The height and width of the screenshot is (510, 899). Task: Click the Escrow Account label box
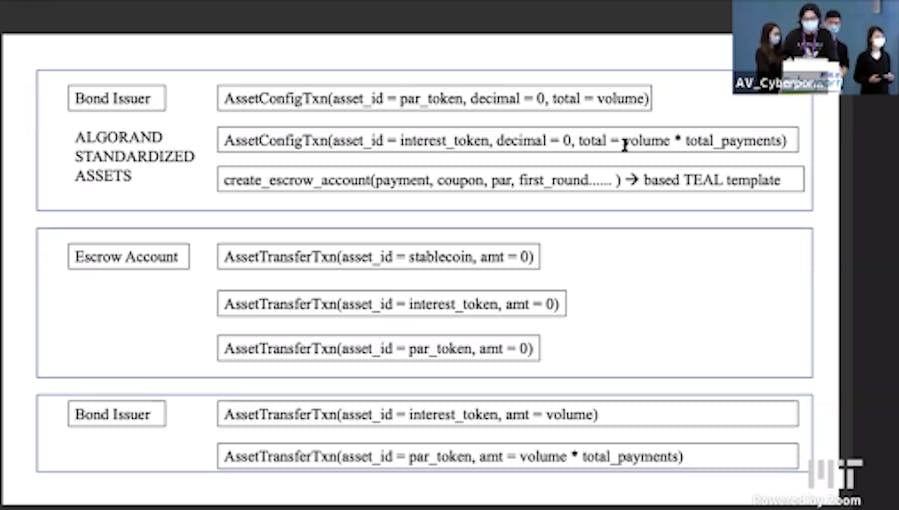128,256
